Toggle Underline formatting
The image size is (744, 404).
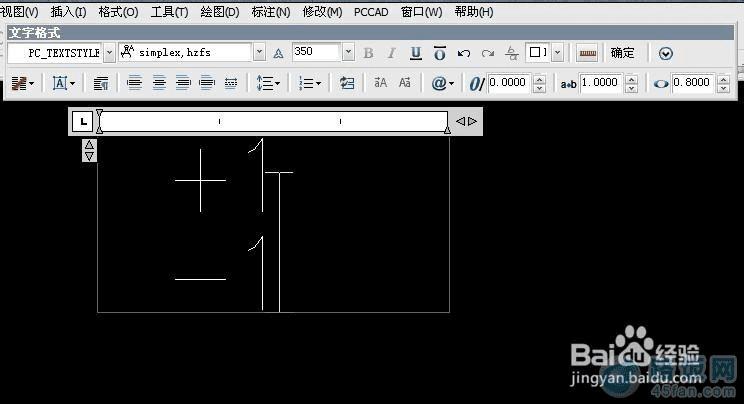[416, 53]
